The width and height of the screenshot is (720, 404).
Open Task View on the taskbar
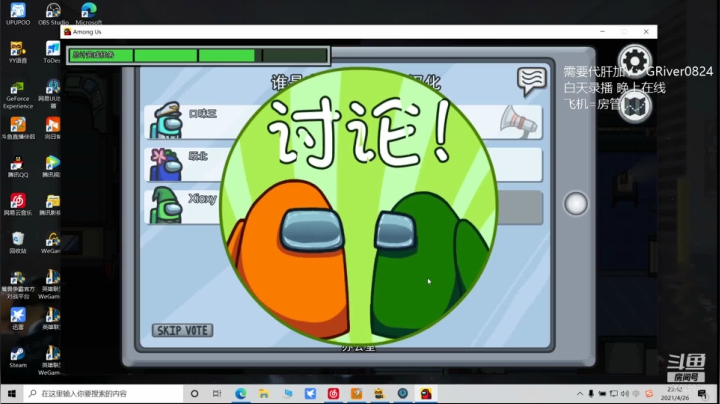pos(217,394)
